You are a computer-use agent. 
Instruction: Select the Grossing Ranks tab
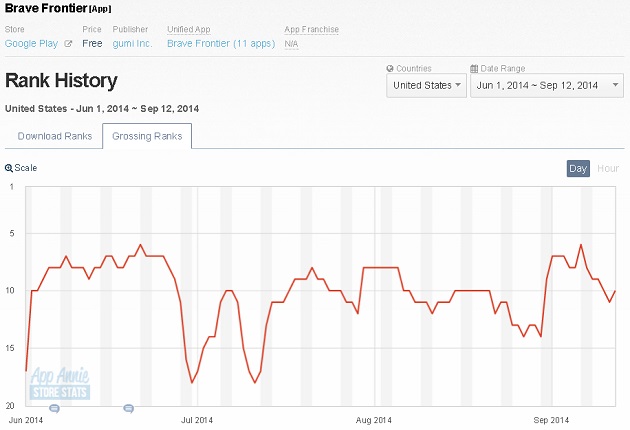[147, 136]
